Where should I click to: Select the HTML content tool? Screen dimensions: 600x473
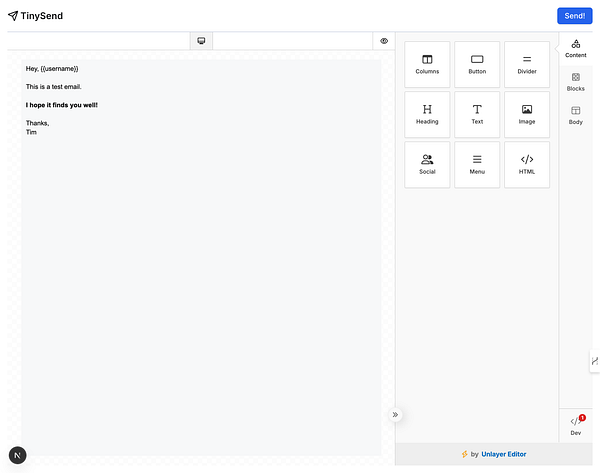point(527,165)
